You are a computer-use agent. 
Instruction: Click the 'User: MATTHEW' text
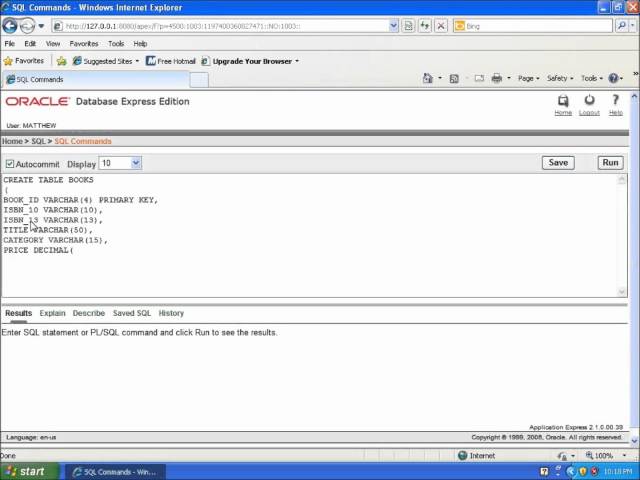31,125
